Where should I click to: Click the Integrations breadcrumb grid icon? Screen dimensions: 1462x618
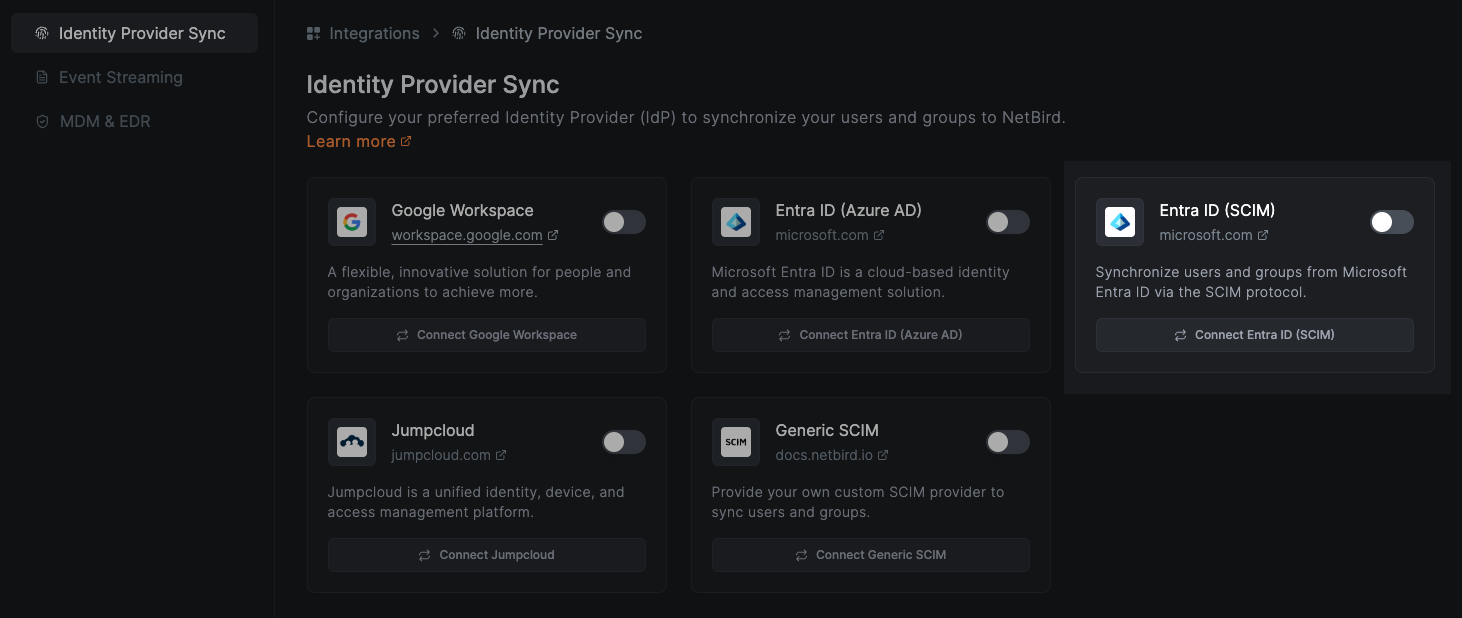tap(311, 33)
